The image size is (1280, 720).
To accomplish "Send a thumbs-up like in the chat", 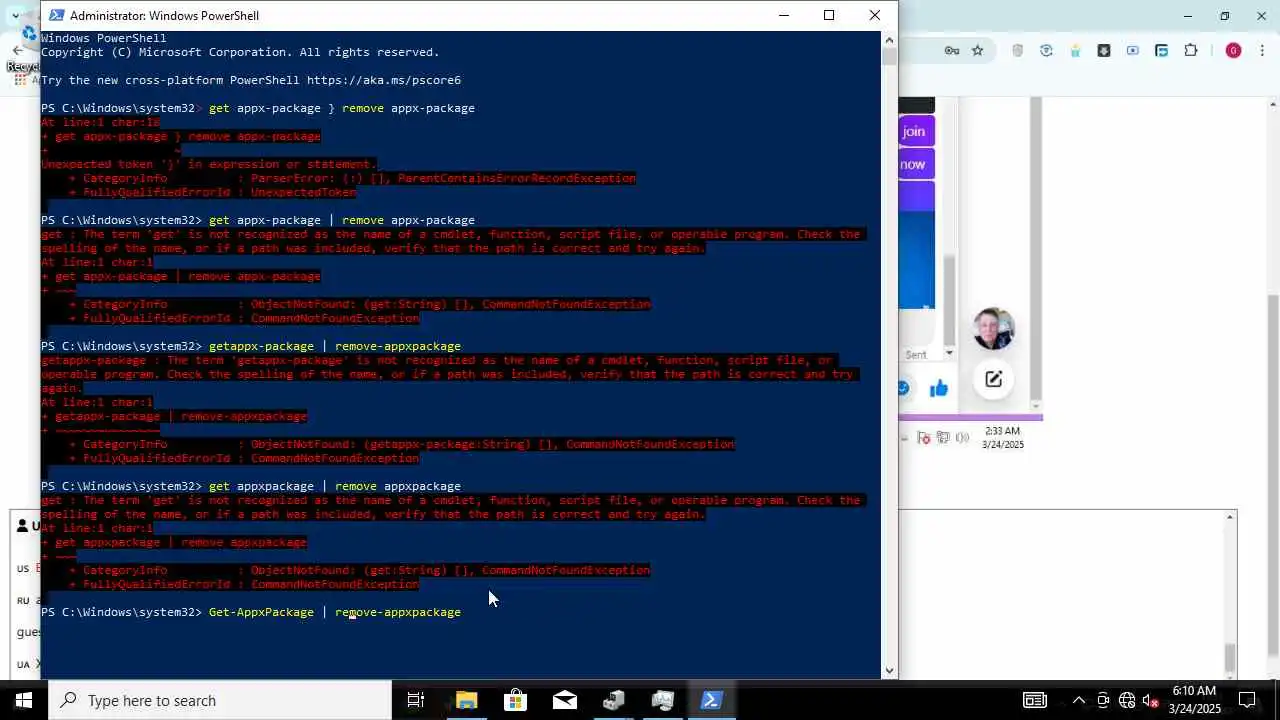I will [938, 389].
